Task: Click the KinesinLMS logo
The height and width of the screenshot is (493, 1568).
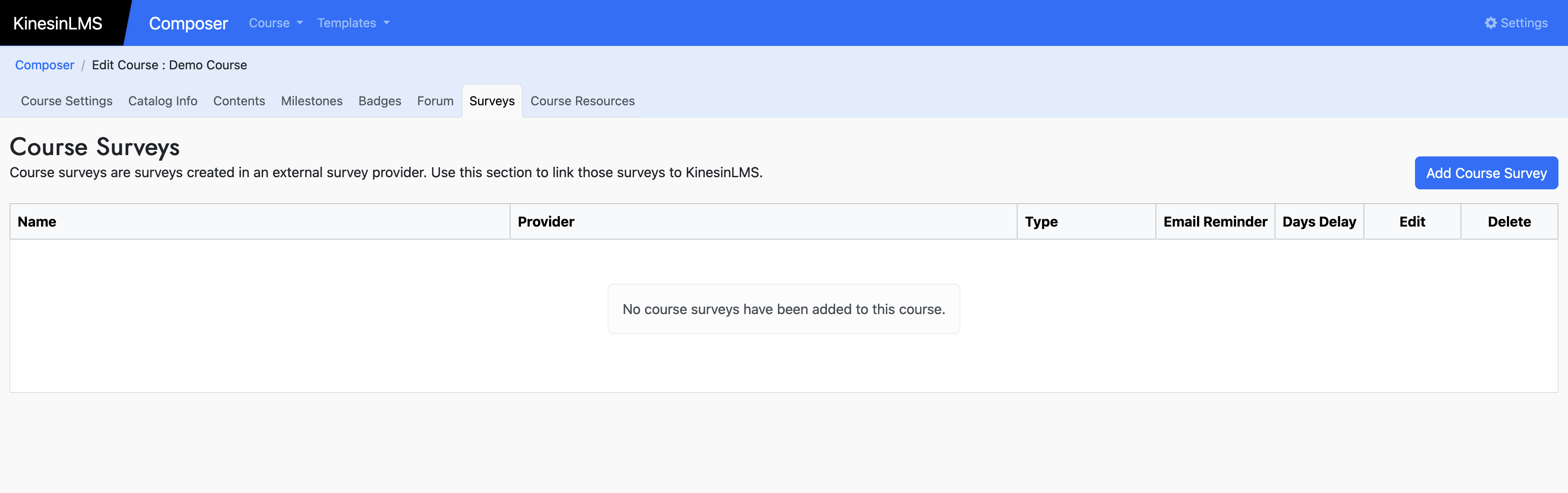Action: click(58, 23)
